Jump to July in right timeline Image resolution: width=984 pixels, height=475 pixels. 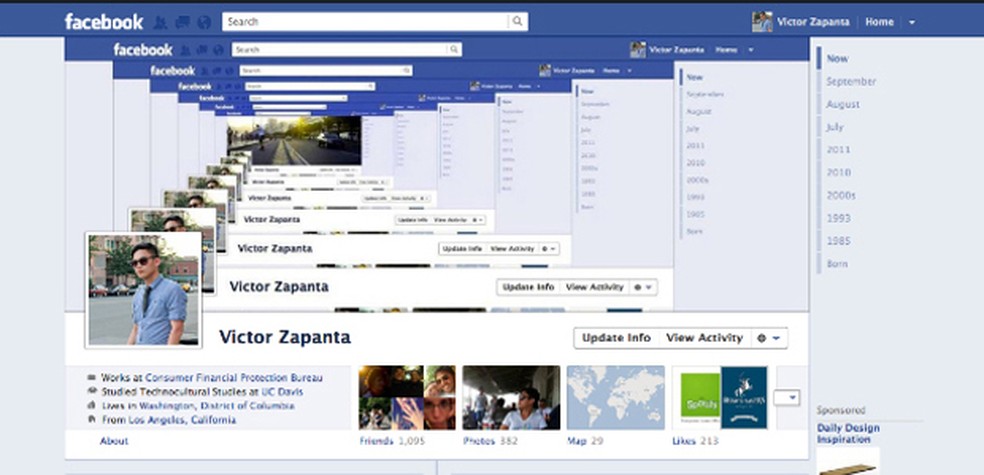(835, 127)
